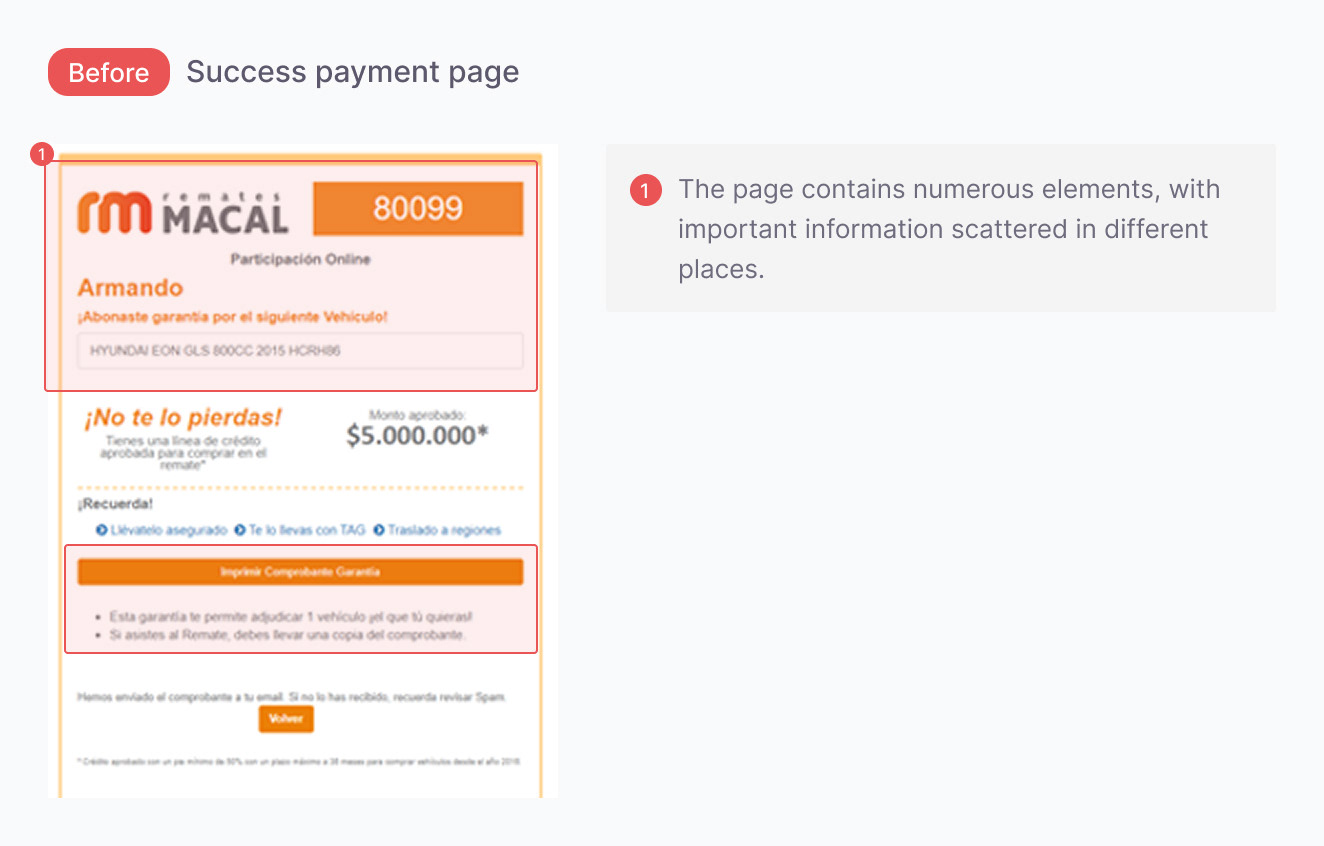Click the red Before label badge
This screenshot has width=1324, height=846.
[x=109, y=72]
